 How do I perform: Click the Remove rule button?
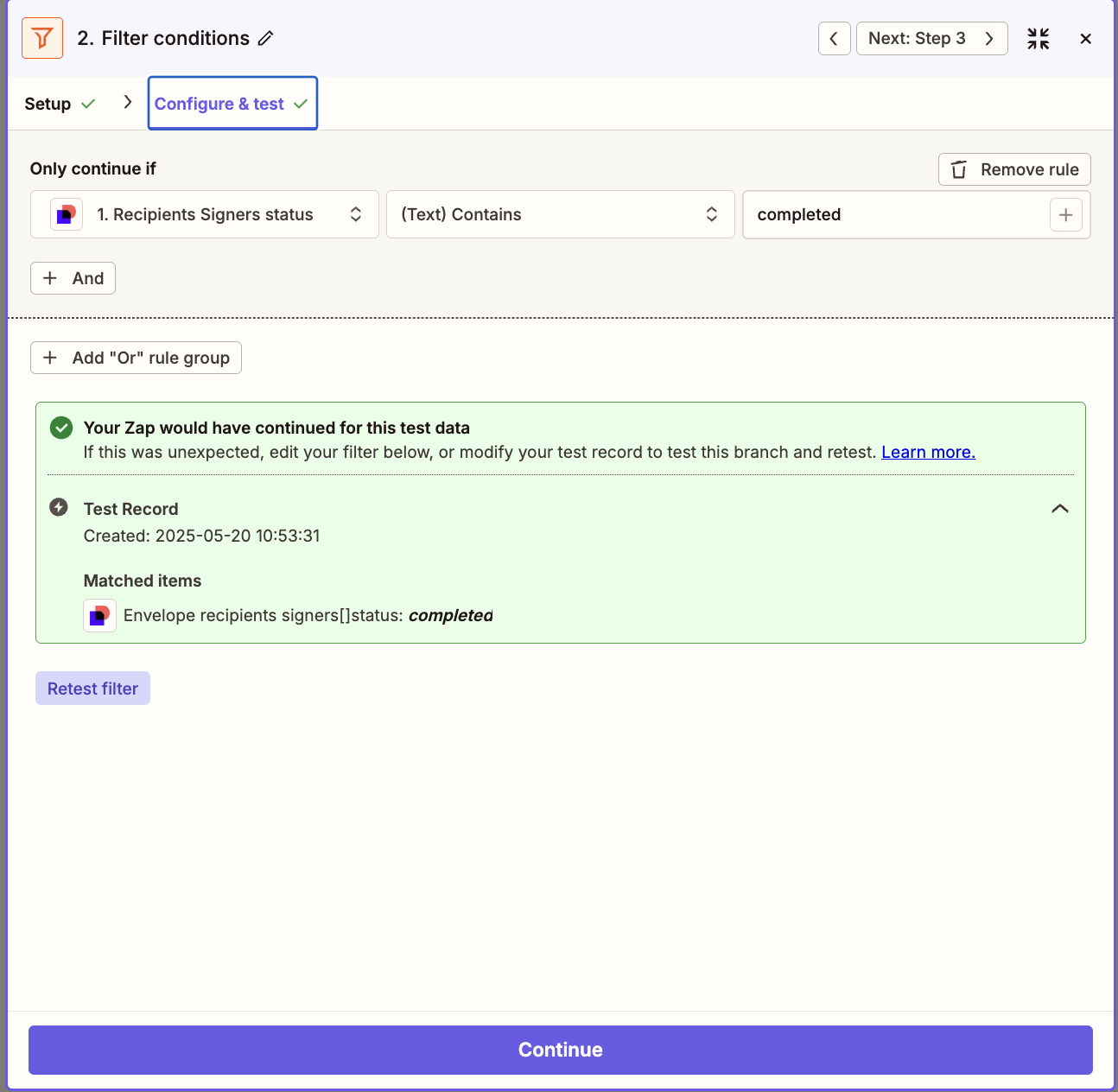pyautogui.click(x=1014, y=169)
